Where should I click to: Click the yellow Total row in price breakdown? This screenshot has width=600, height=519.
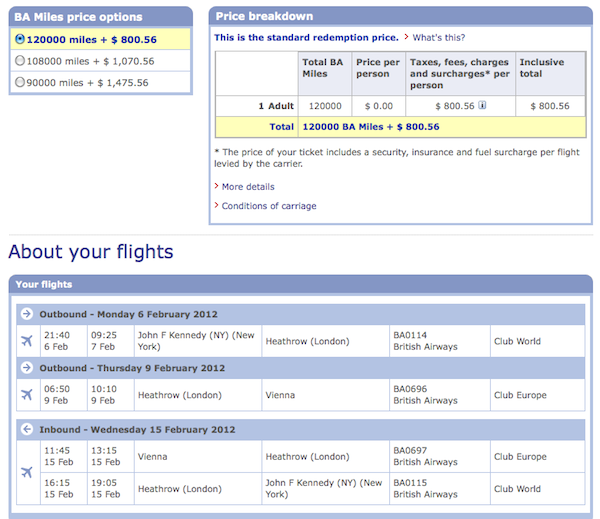point(400,127)
